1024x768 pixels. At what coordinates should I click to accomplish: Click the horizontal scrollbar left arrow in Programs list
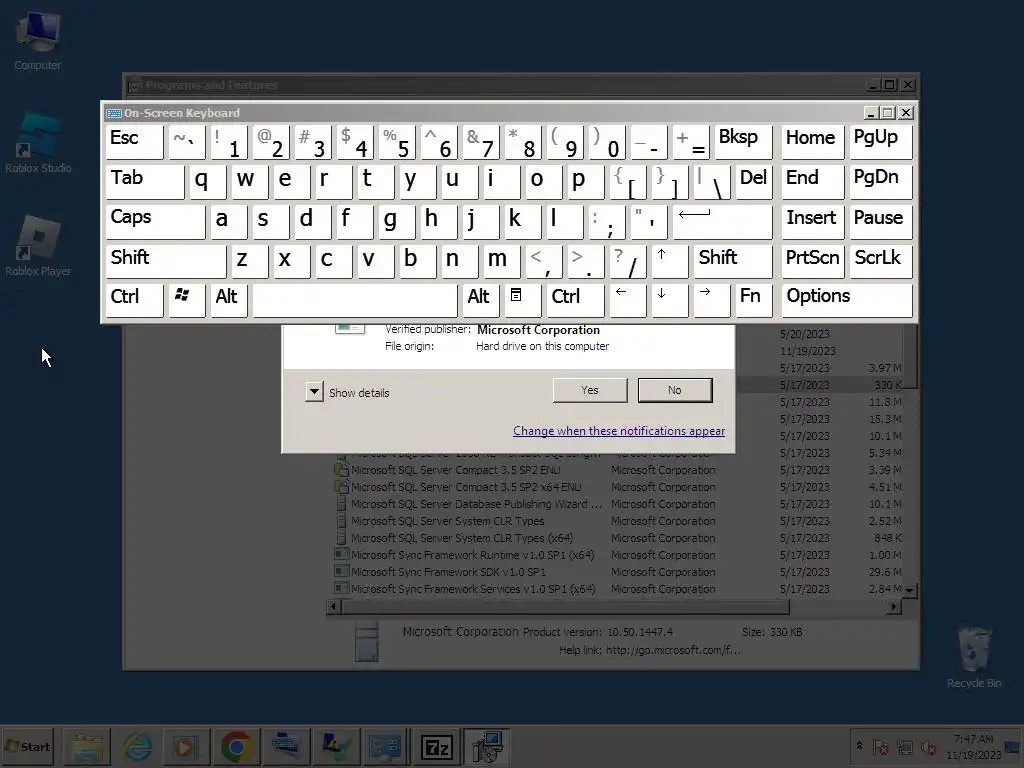coord(334,607)
